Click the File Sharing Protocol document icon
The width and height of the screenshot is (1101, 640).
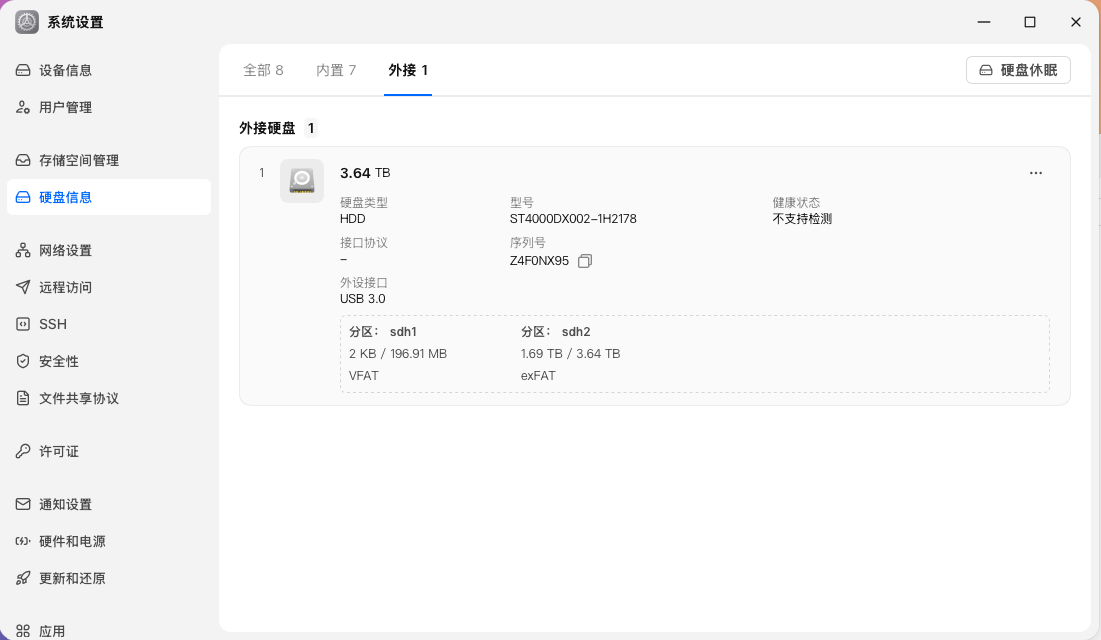[x=23, y=398]
